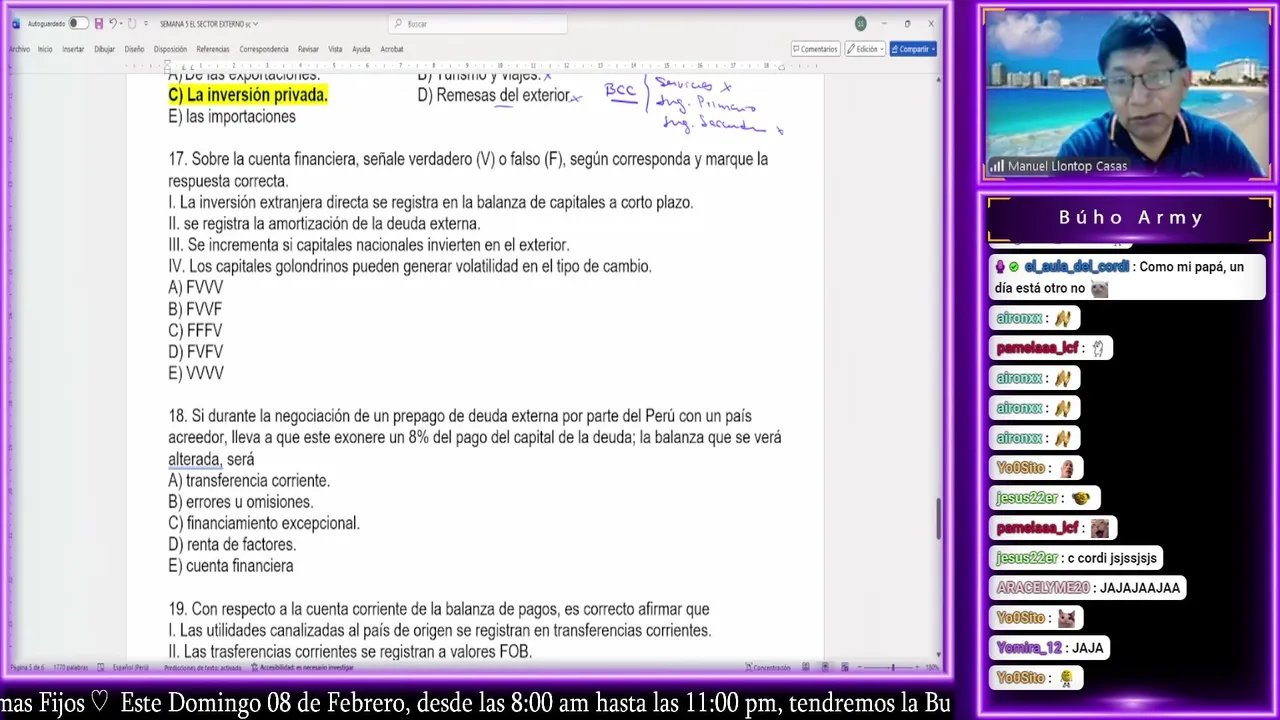Switch to the Insertar tab
The height and width of the screenshot is (720, 1280).
[73, 49]
